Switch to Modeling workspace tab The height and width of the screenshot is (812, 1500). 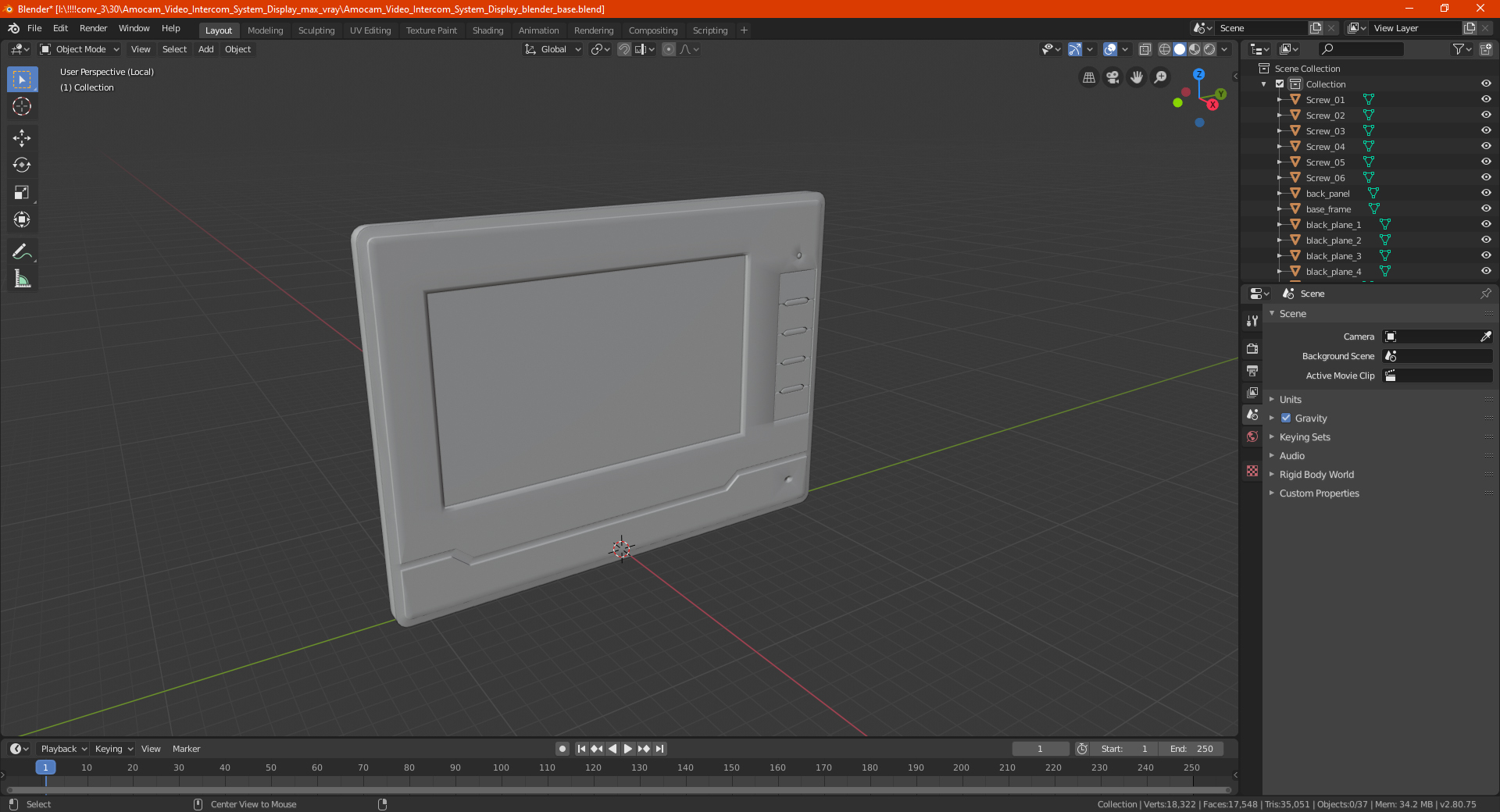265,30
